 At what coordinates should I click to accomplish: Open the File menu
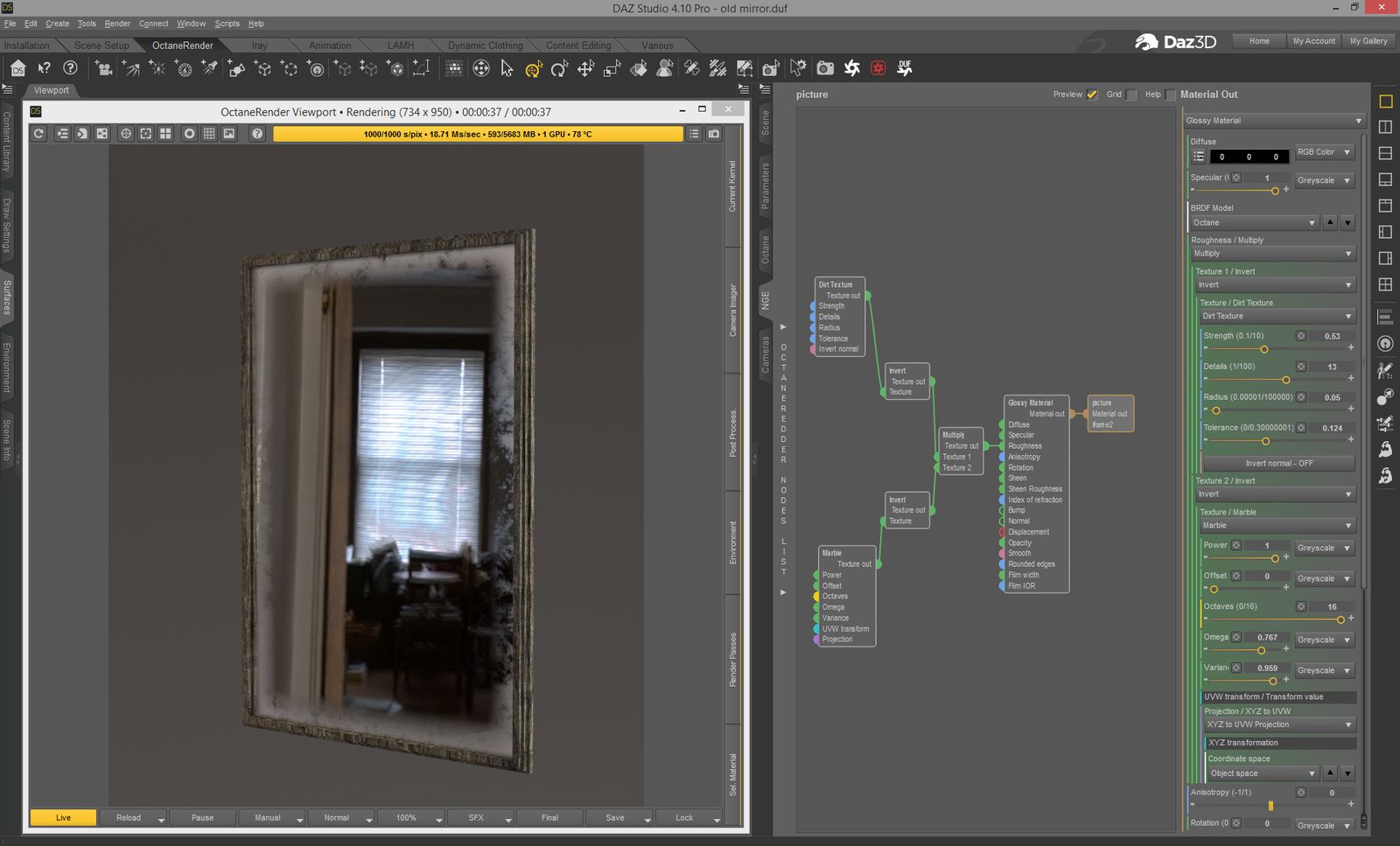(x=10, y=24)
